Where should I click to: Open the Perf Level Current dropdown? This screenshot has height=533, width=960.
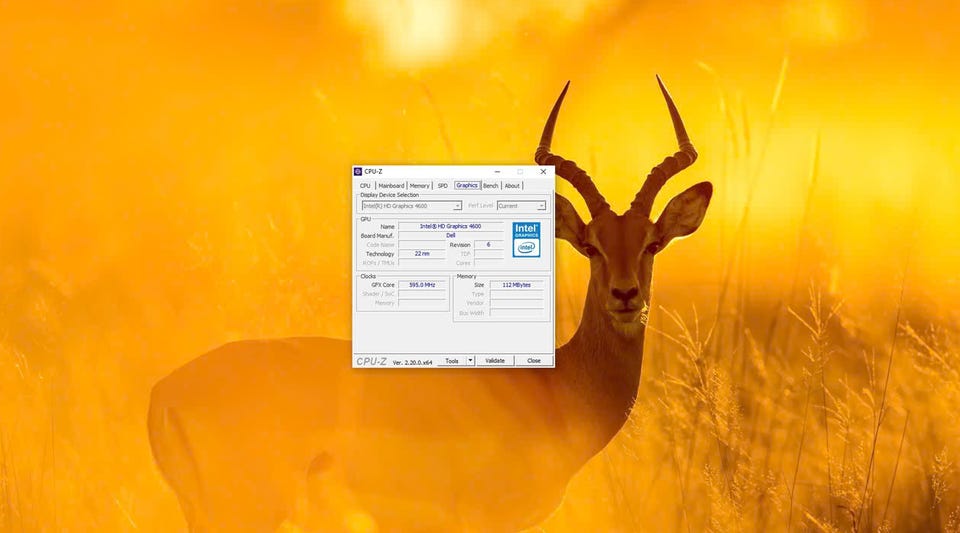[521, 206]
